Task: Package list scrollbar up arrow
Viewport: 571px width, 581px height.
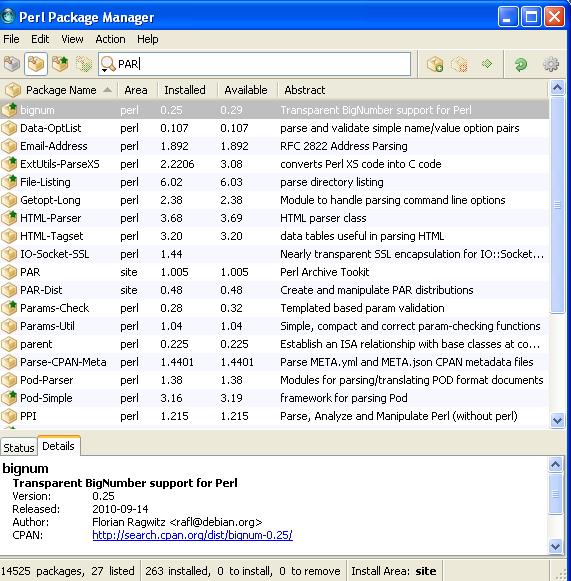Action: (x=557, y=88)
